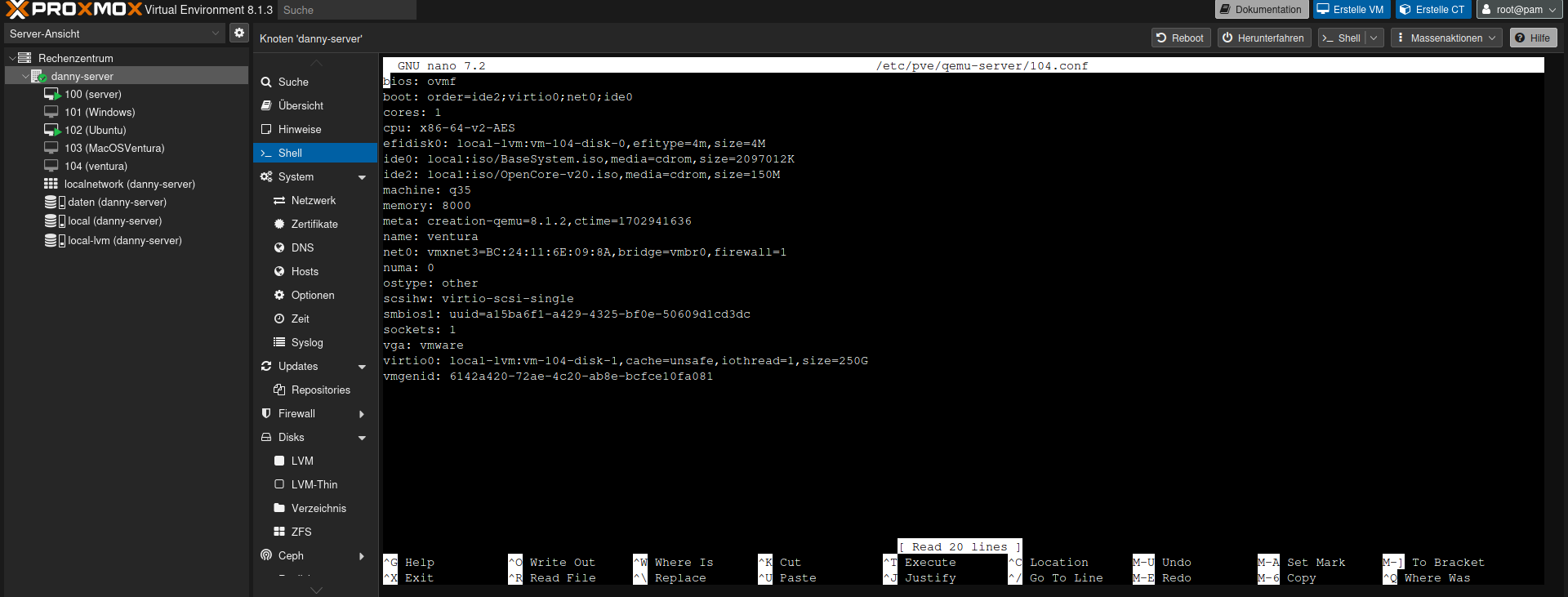The image size is (1568, 597).
Task: Select VM 101 (Windows) in tree
Action: pyautogui.click(x=100, y=112)
